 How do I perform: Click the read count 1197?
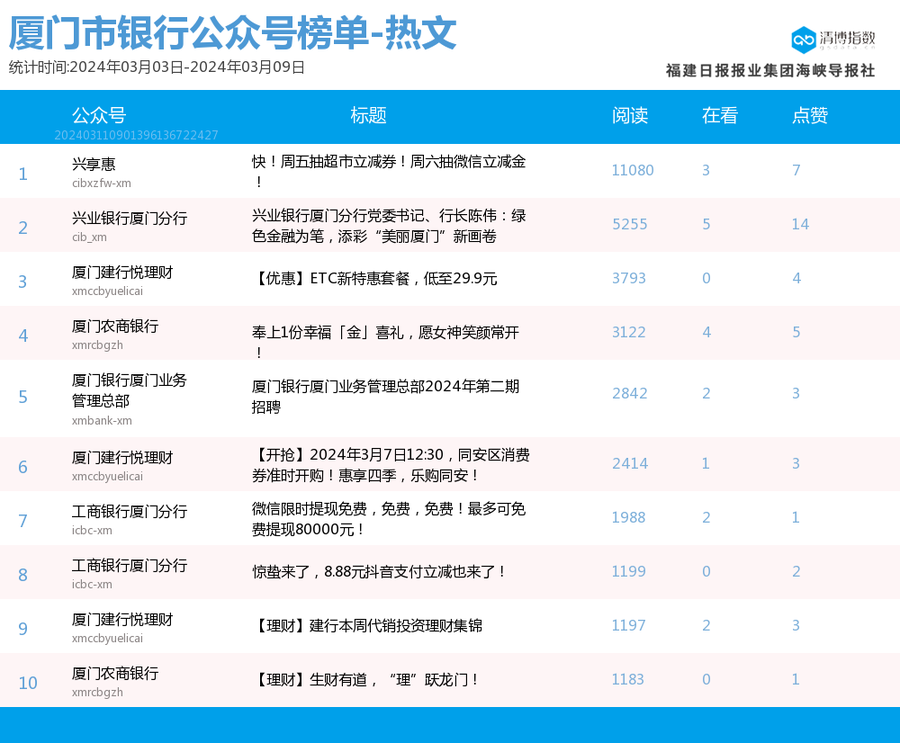coord(629,625)
